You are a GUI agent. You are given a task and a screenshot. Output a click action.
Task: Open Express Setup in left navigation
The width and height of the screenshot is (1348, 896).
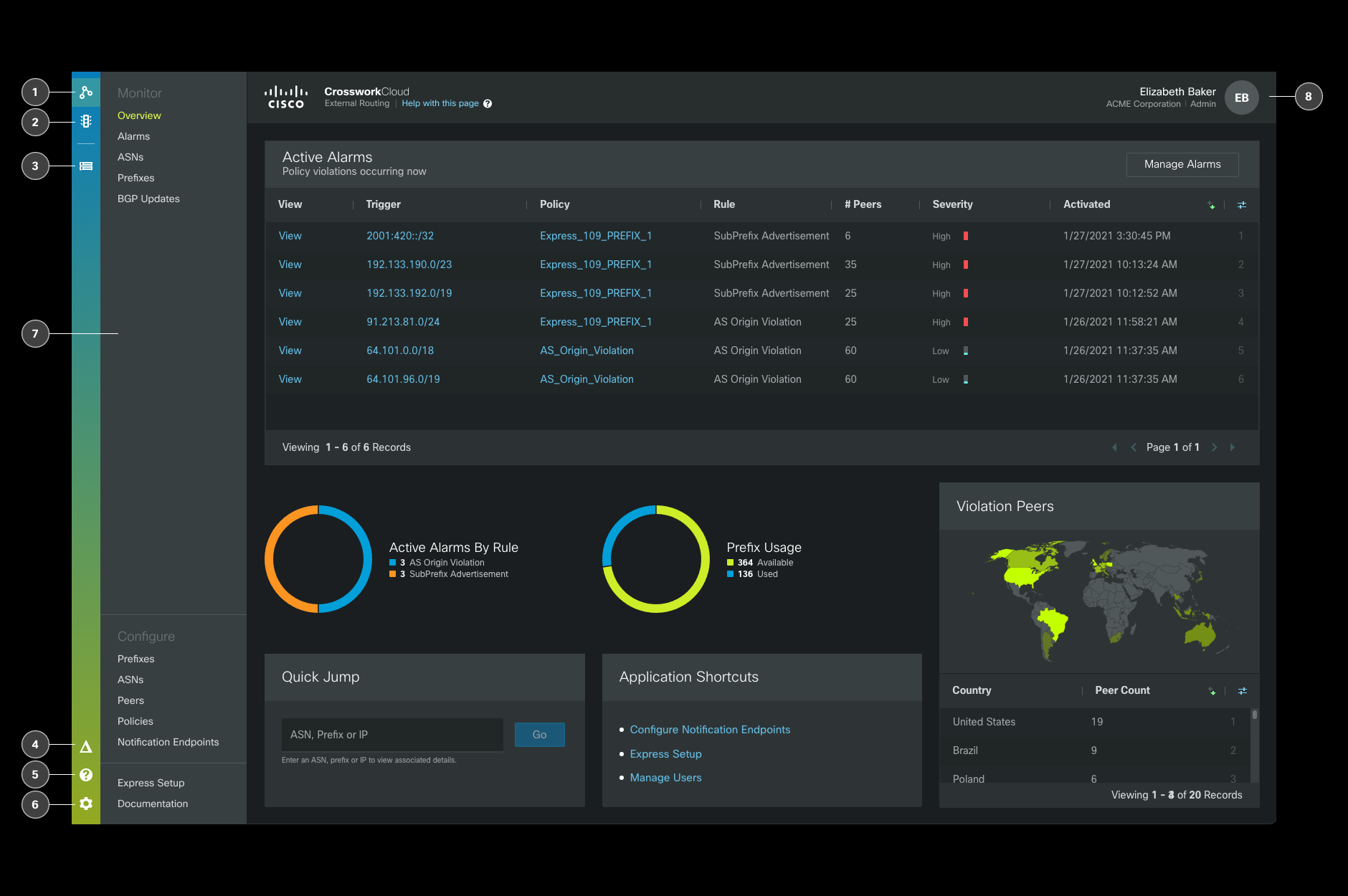[151, 783]
